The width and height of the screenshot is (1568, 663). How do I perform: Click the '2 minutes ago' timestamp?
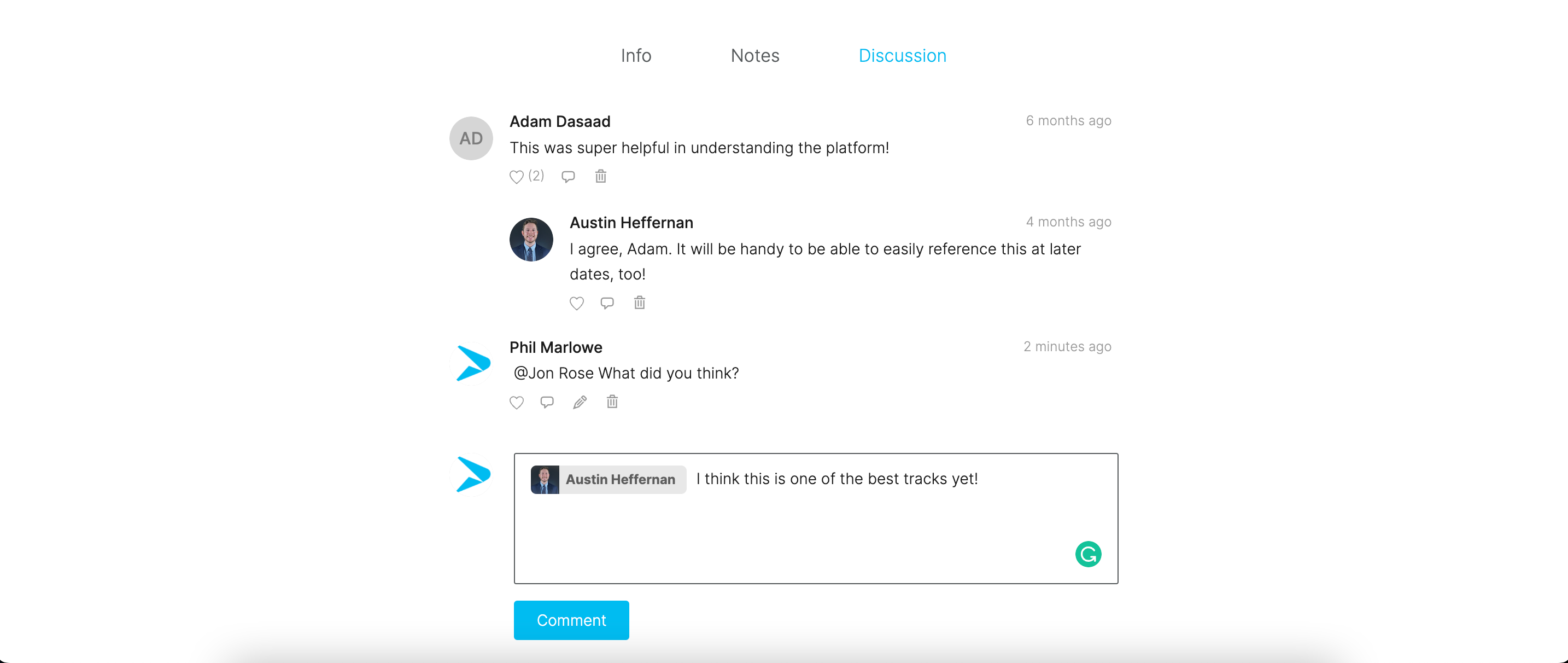click(x=1067, y=346)
